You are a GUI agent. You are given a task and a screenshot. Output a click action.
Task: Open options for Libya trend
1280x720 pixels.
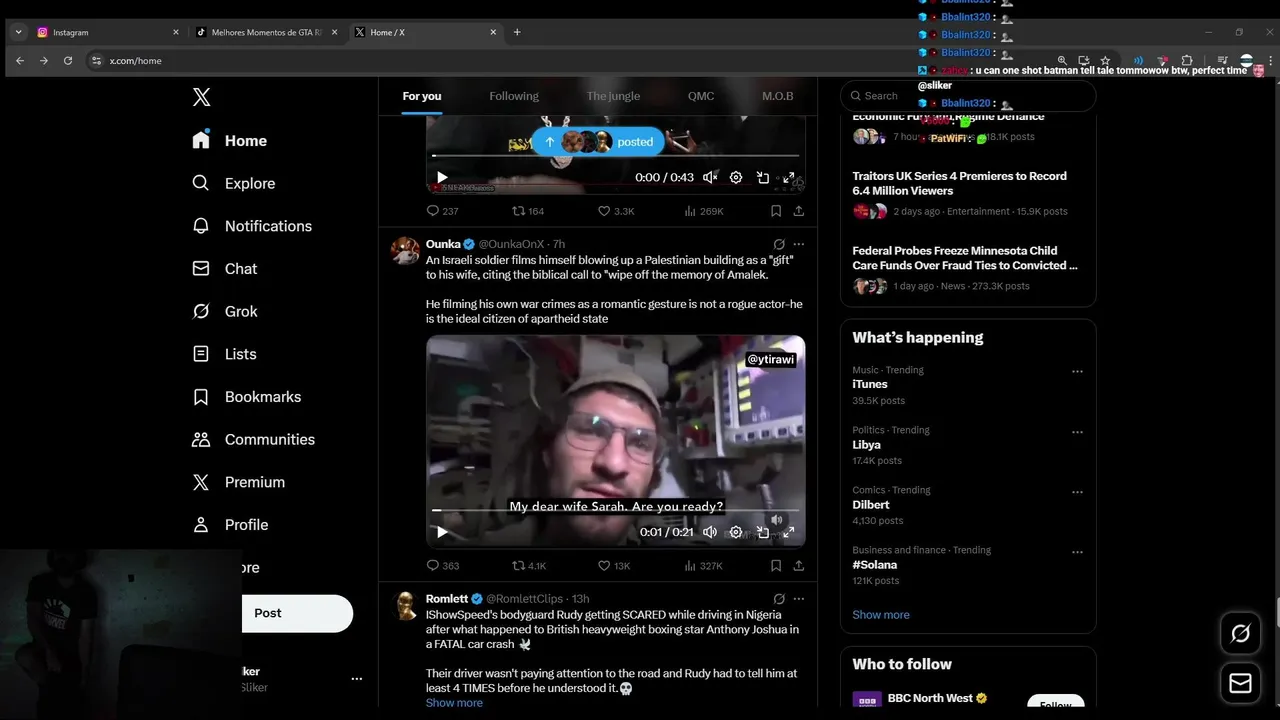click(x=1077, y=432)
